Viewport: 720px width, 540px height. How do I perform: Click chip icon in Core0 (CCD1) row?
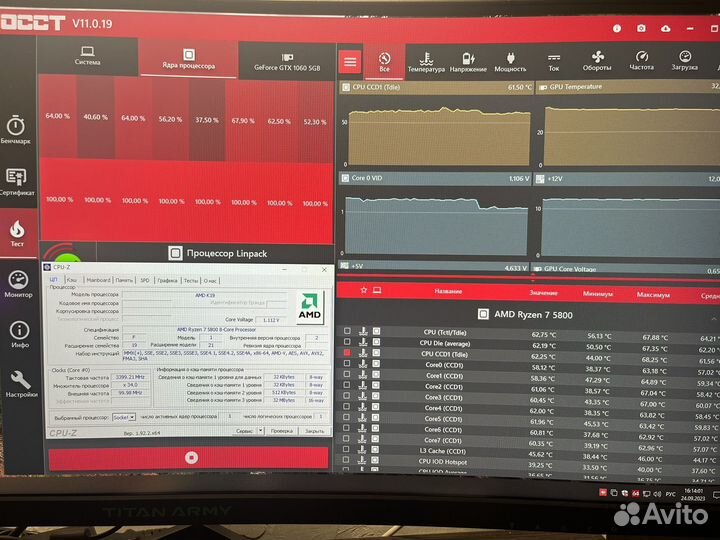coord(376,364)
